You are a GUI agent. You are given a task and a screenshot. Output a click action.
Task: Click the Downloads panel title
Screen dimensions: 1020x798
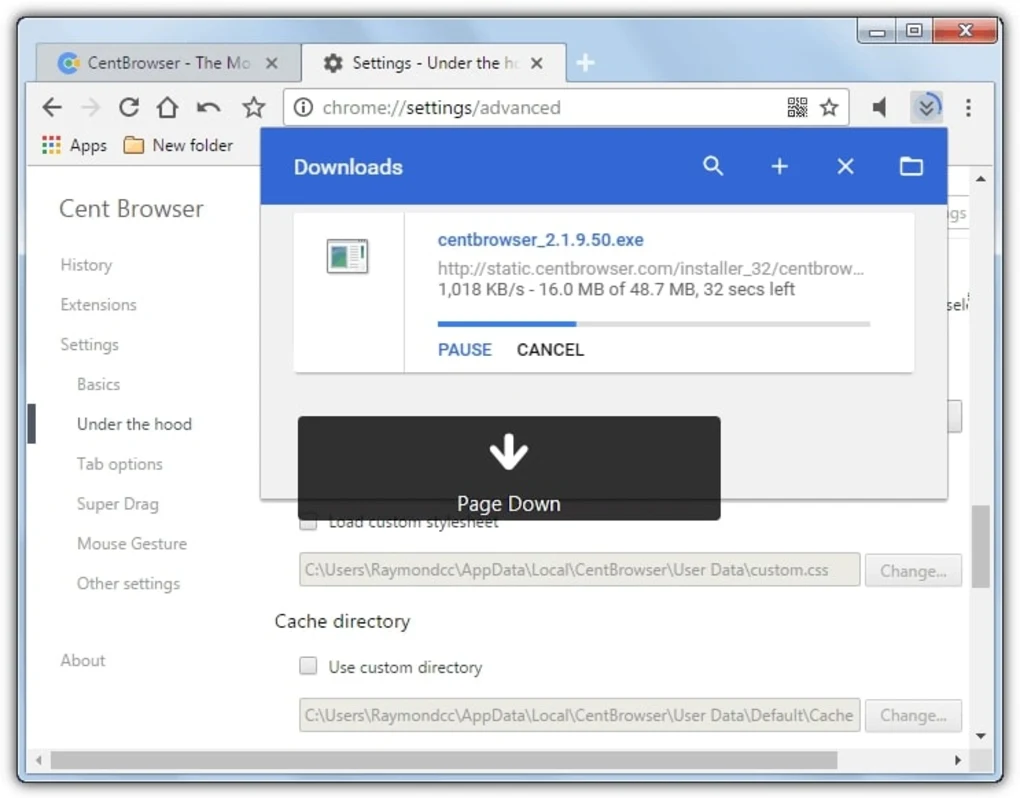click(x=348, y=167)
